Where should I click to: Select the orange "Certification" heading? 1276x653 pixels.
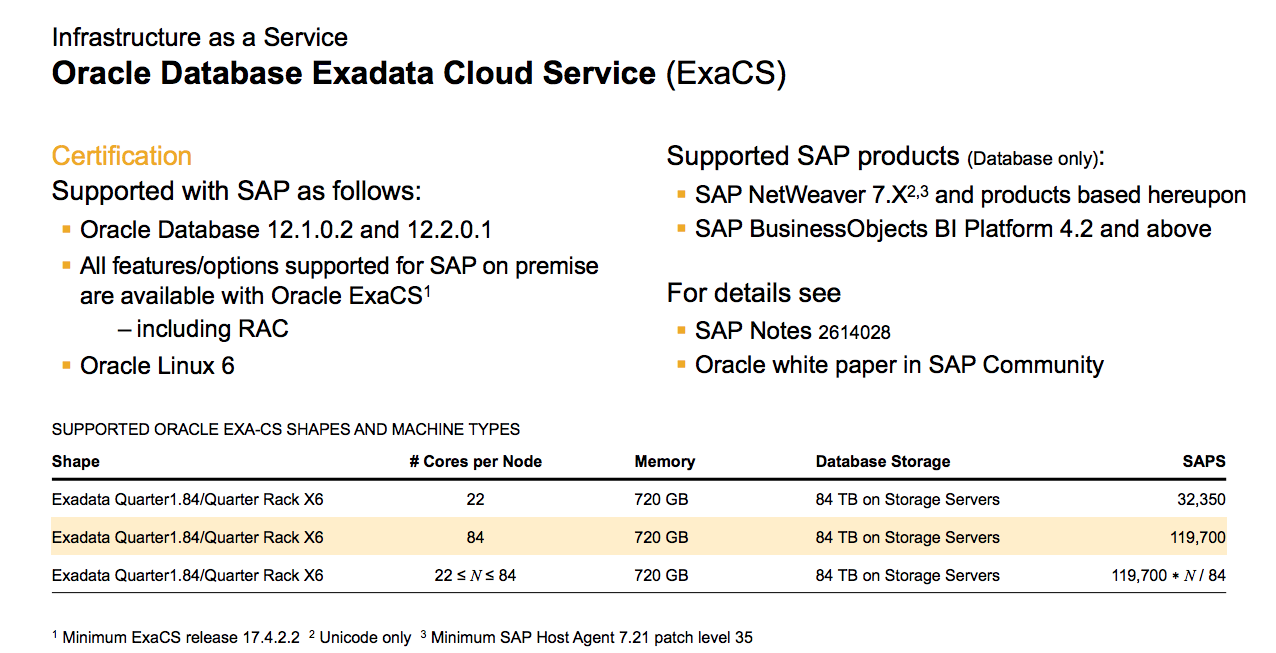(121, 156)
